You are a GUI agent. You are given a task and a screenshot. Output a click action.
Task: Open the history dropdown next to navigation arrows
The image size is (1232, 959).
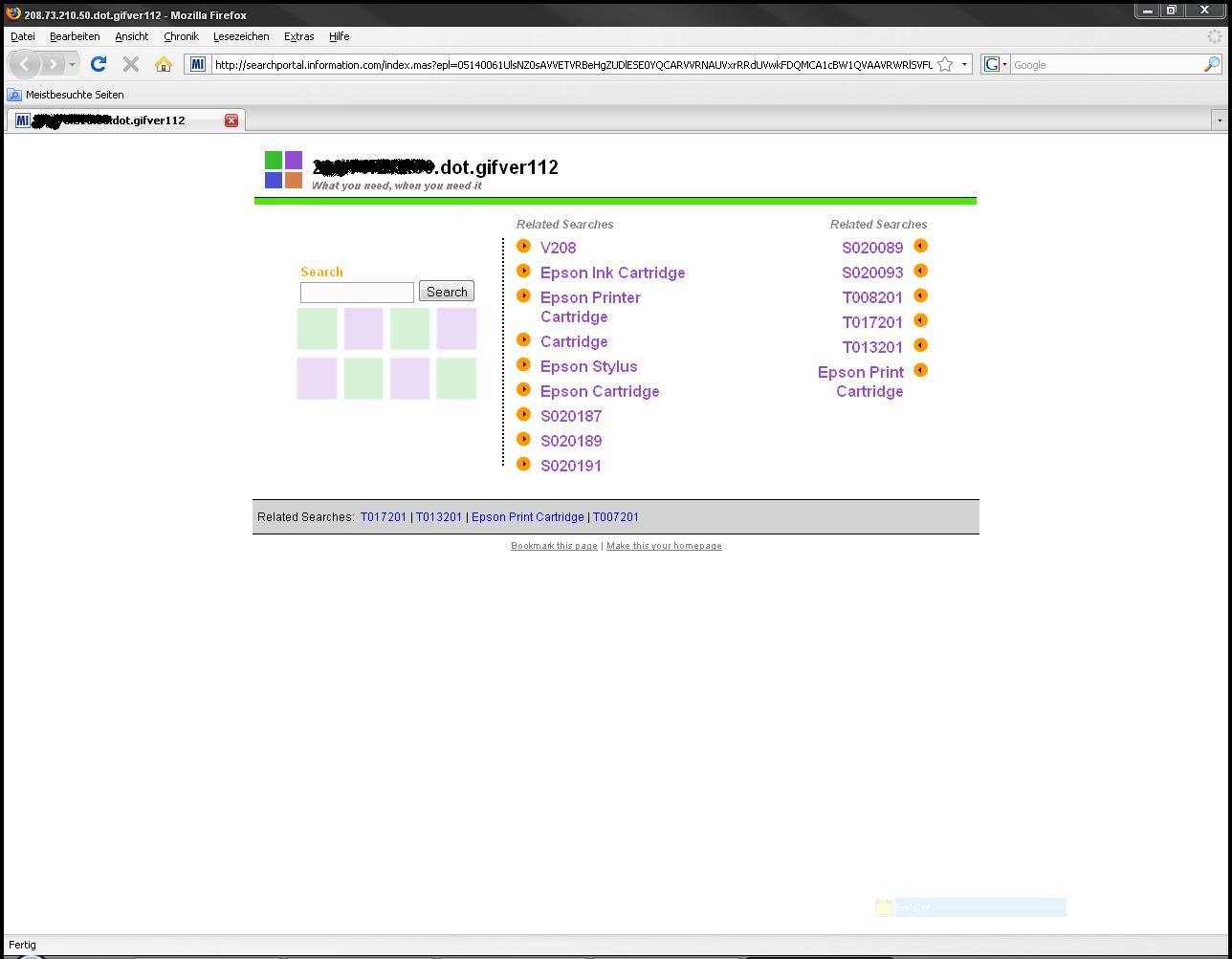(x=72, y=65)
